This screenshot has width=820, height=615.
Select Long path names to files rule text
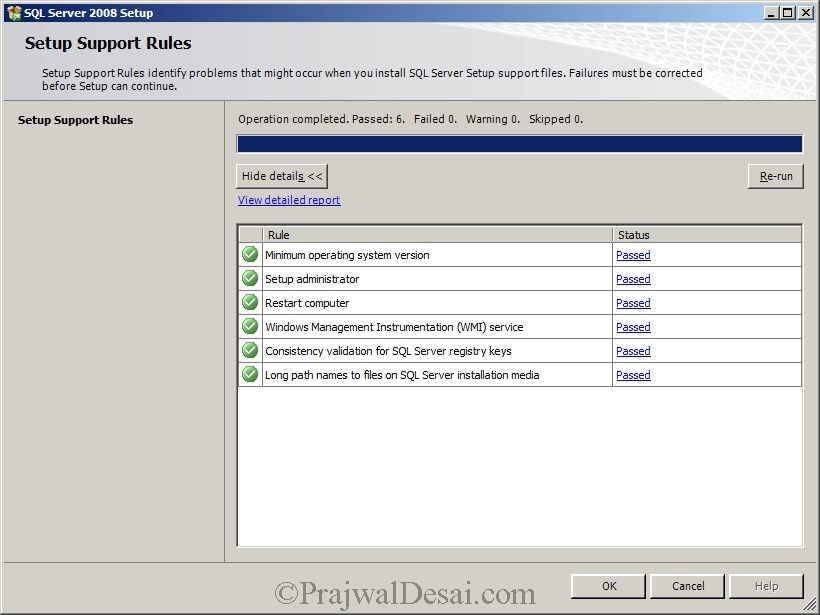(402, 375)
